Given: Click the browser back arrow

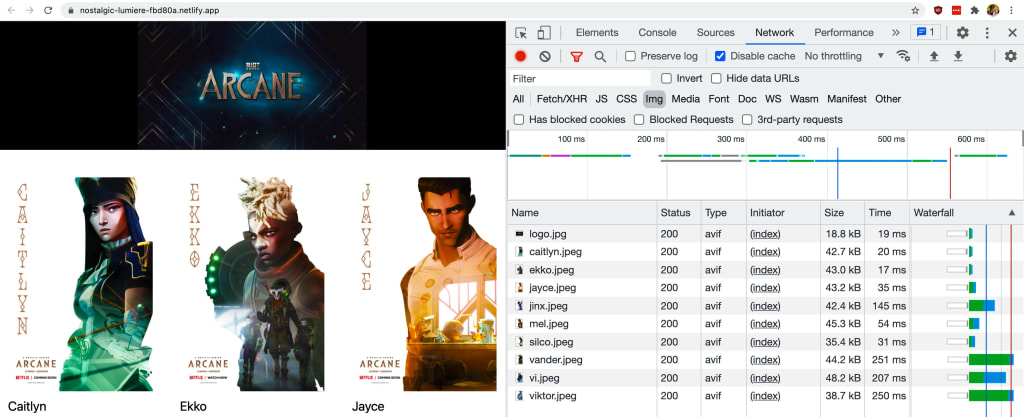Looking at the screenshot, I should (x=11, y=10).
